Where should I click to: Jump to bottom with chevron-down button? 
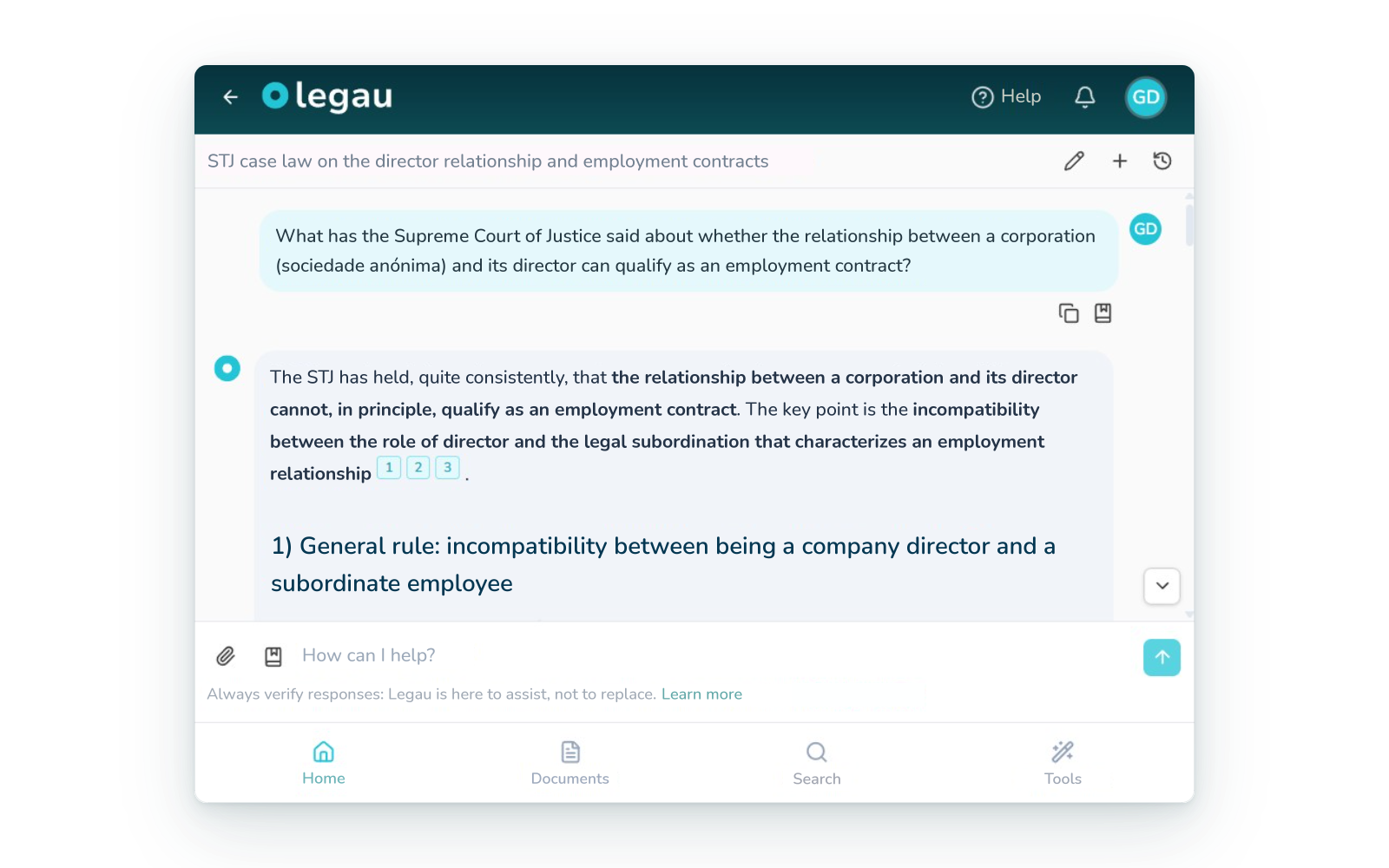(x=1162, y=586)
